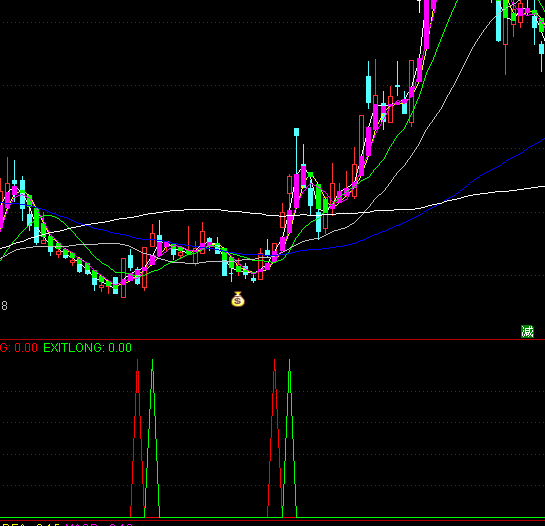This screenshot has width=545, height=526.
Task: Click the axis number 8 at left edge
Action: 4,306
